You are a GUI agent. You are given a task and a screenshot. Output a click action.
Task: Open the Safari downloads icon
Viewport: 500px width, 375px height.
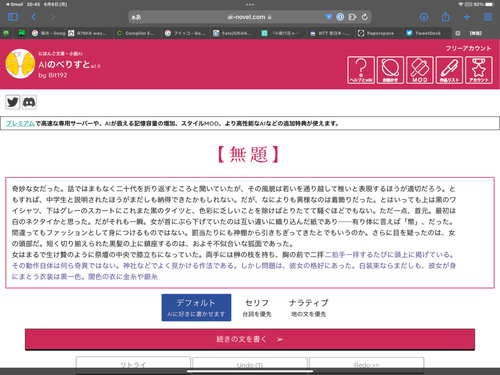pyautogui.click(x=424, y=17)
